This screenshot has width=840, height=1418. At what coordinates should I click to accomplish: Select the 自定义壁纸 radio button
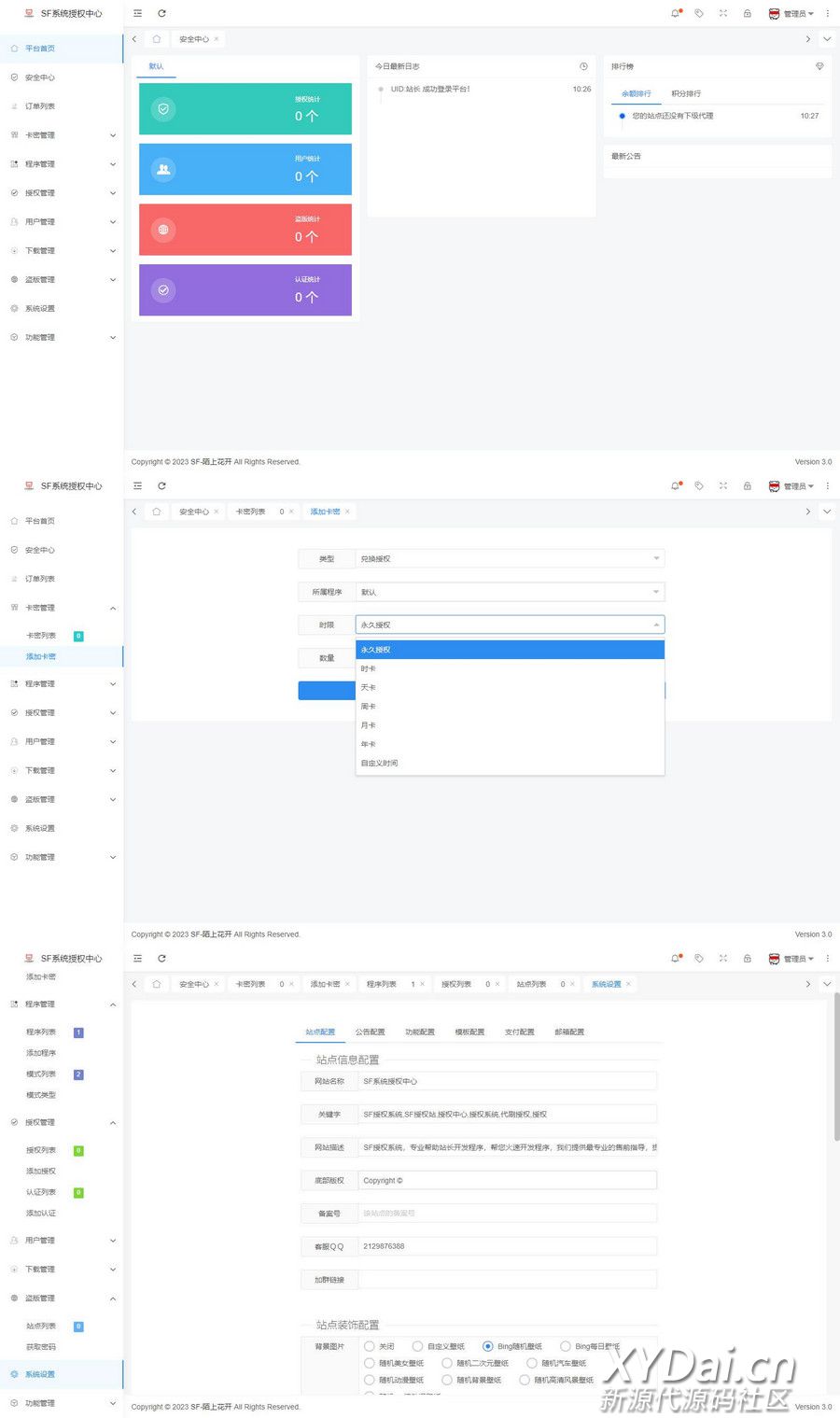(417, 1346)
